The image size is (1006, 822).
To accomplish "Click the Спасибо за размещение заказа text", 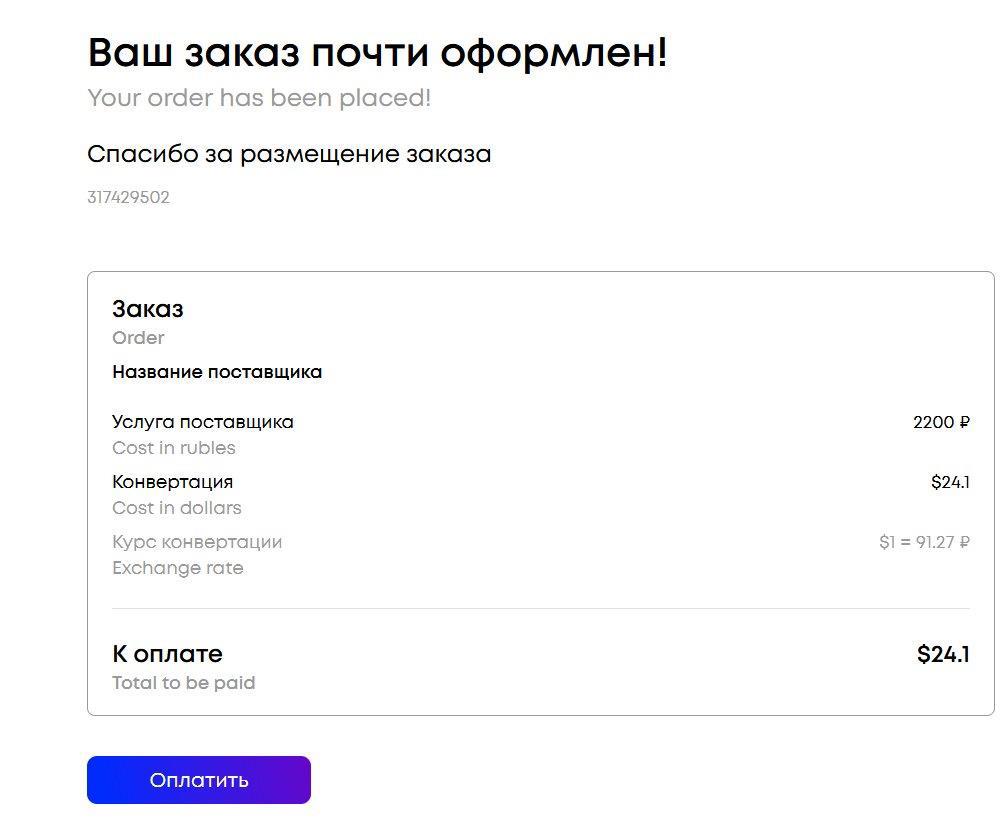I will point(289,155).
